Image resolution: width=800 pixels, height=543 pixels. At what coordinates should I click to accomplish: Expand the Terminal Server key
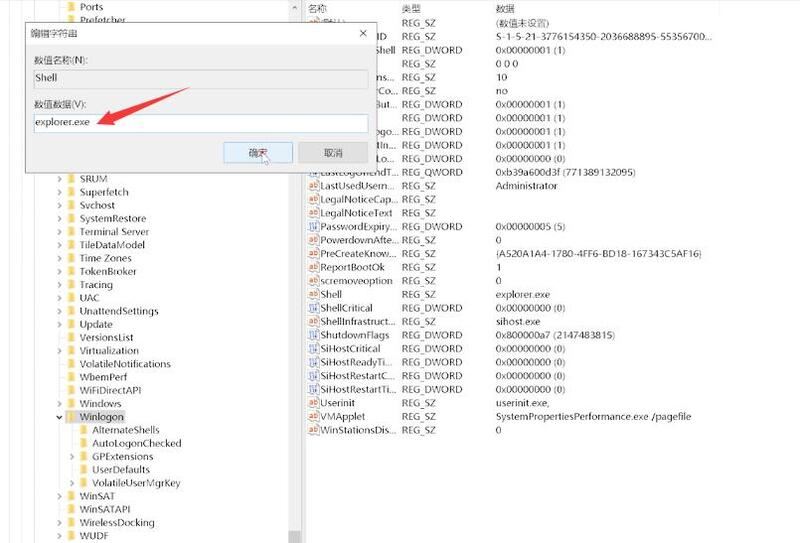[x=58, y=232]
